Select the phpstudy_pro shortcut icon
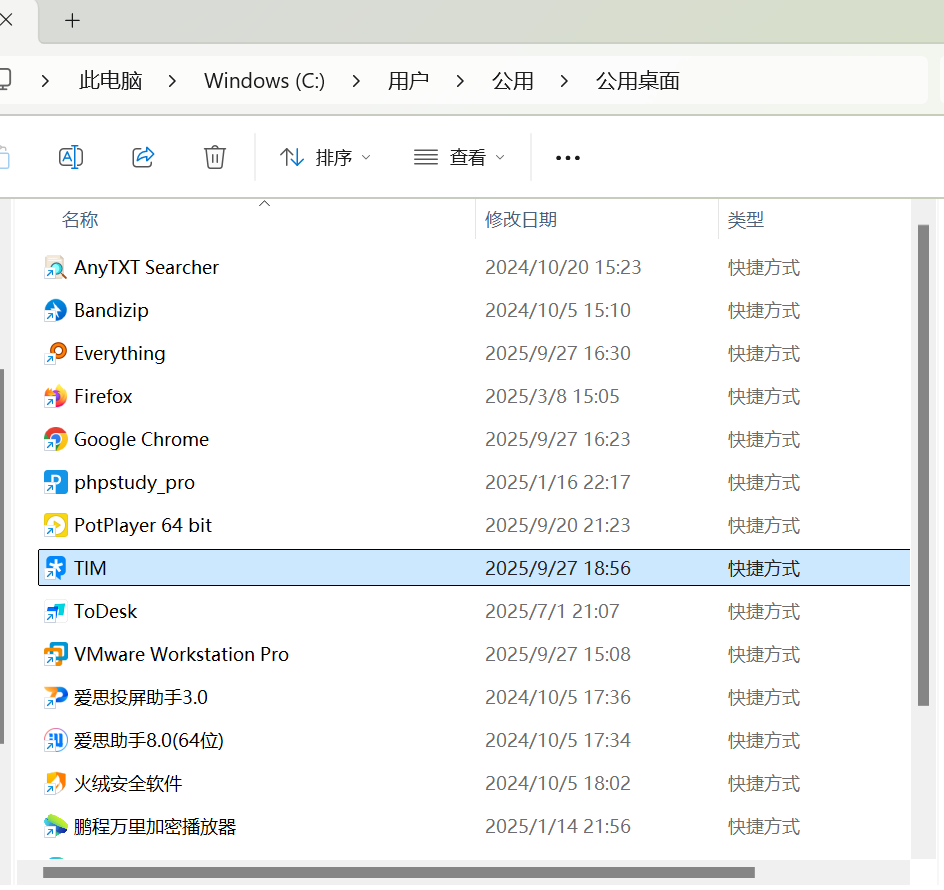This screenshot has height=890, width=944. [55, 482]
